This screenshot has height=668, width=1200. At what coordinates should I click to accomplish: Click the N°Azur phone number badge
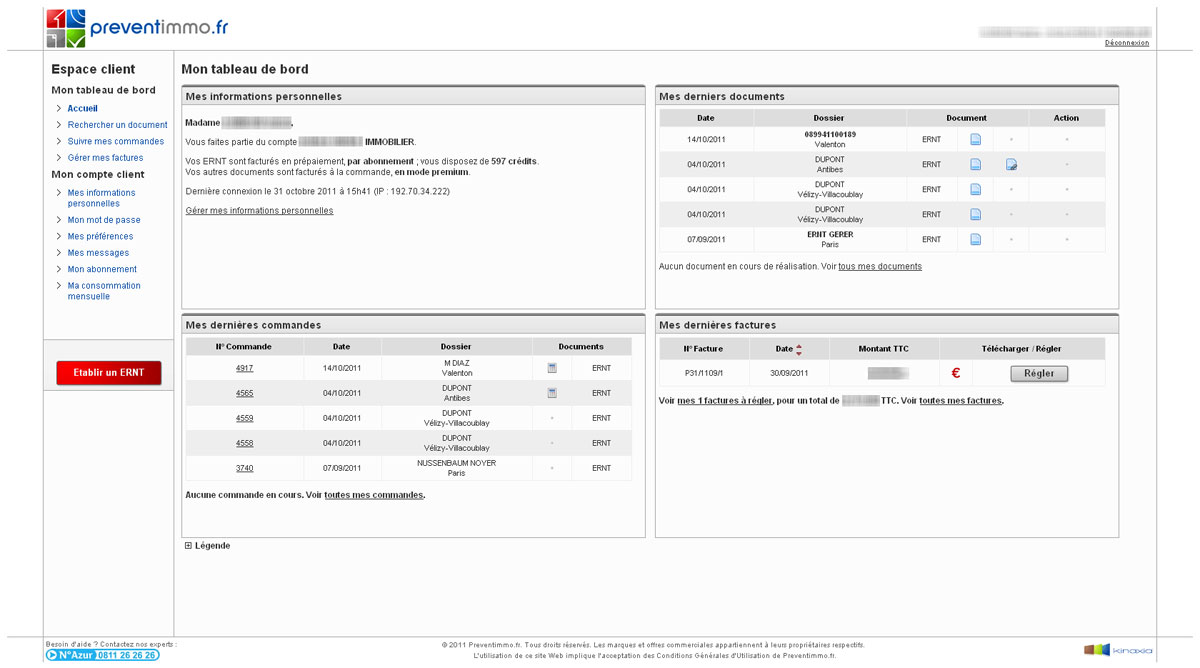(x=102, y=655)
